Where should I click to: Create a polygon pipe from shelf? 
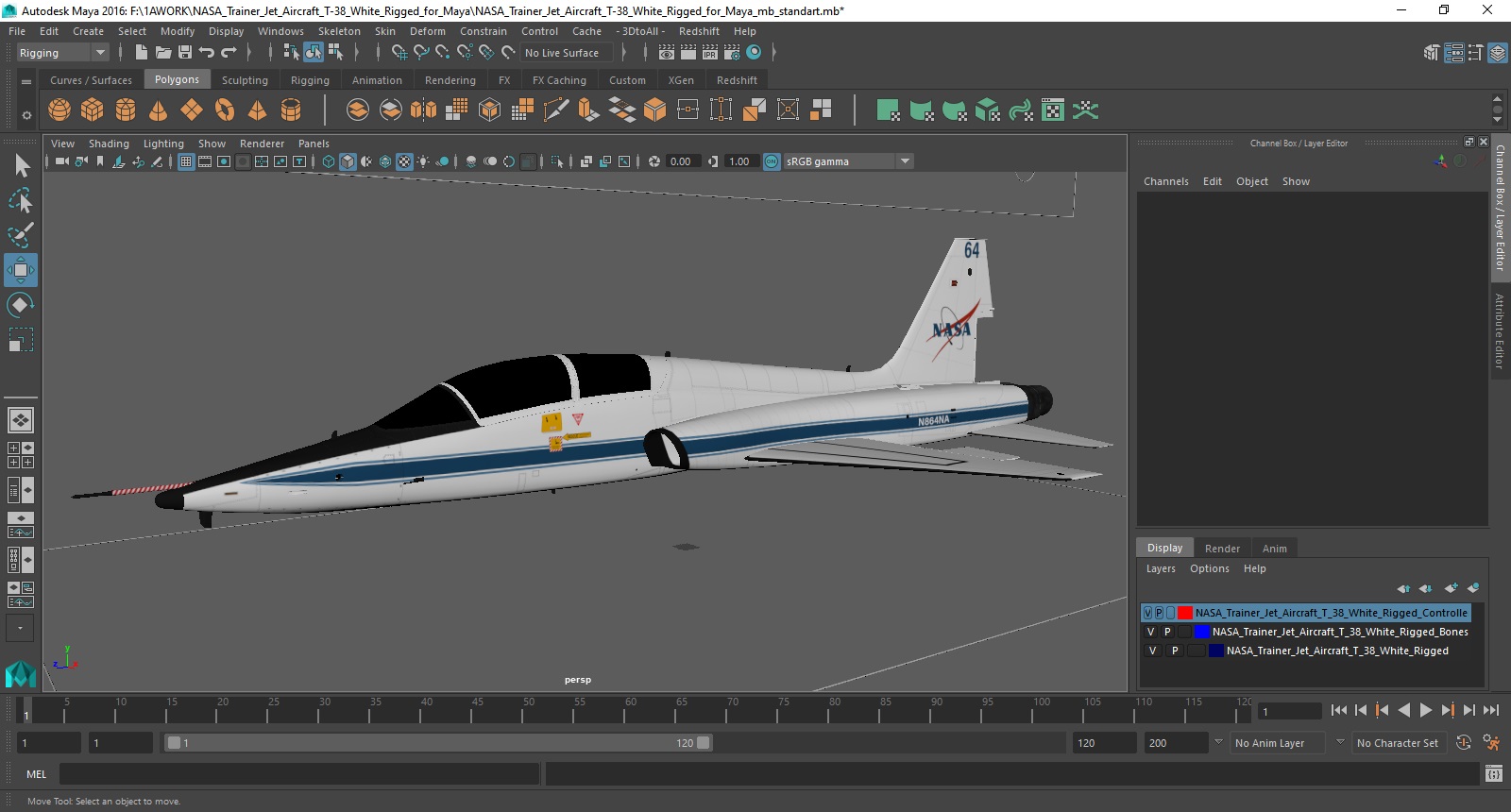[291, 110]
